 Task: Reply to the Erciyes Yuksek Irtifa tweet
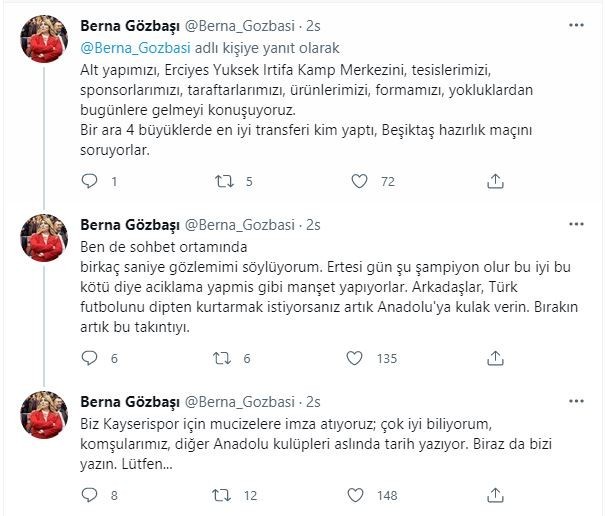[90, 181]
